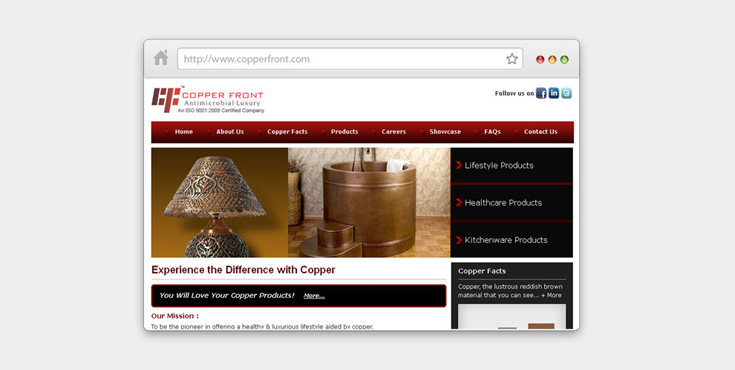Click the green browser window button
The image size is (735, 370).
(564, 60)
